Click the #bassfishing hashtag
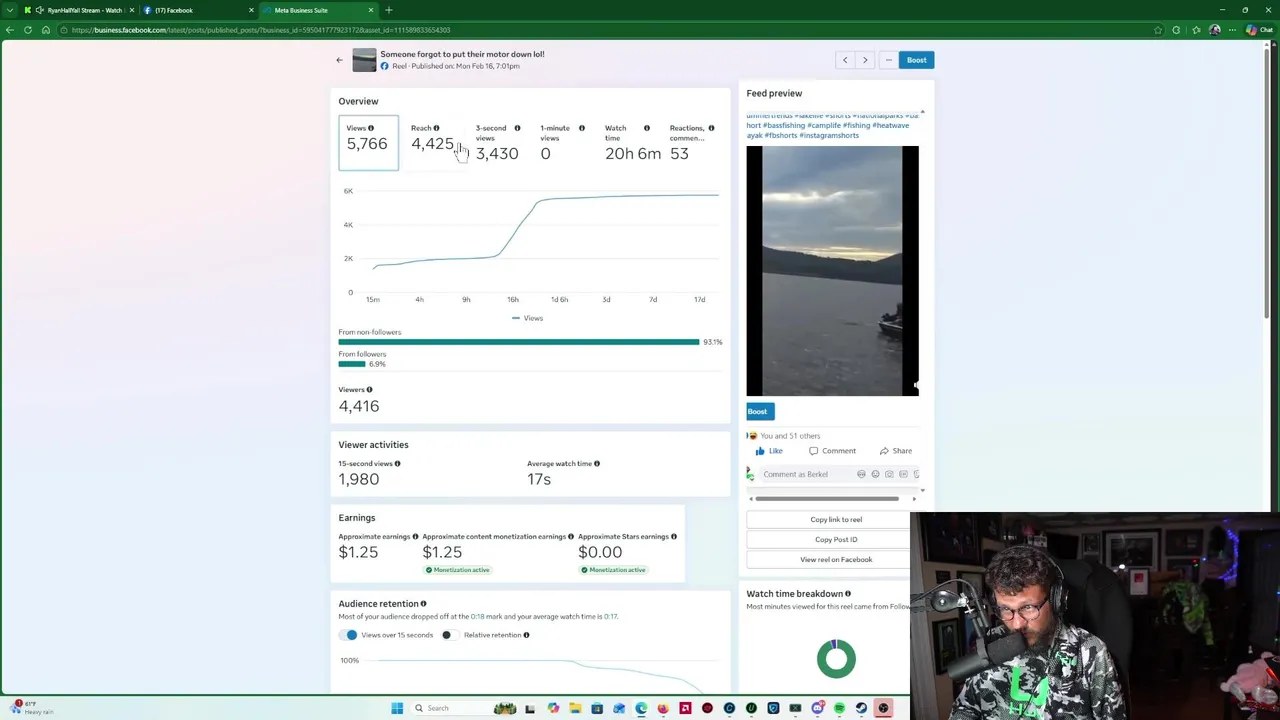The height and width of the screenshot is (720, 1280). point(784,126)
